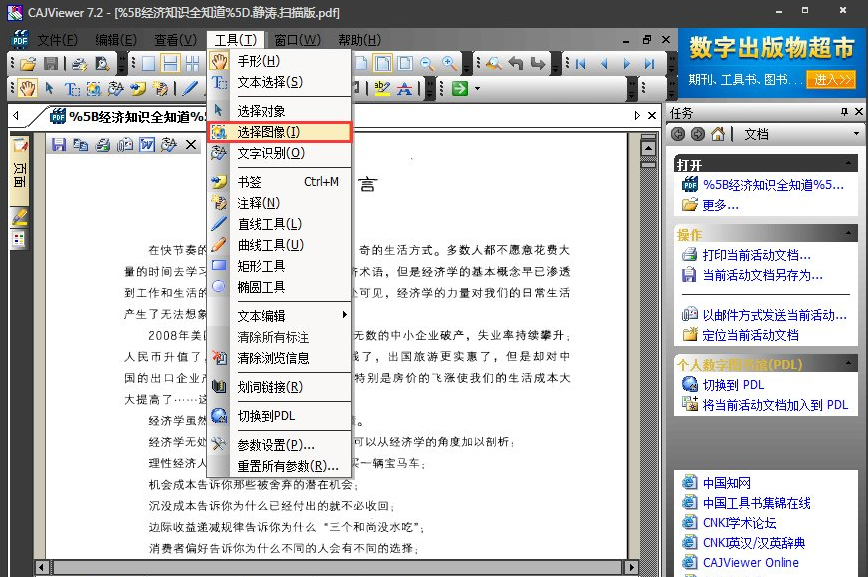The height and width of the screenshot is (577, 868).
Task: Click the Line drawing tool toolbar icon
Action: click(x=190, y=88)
